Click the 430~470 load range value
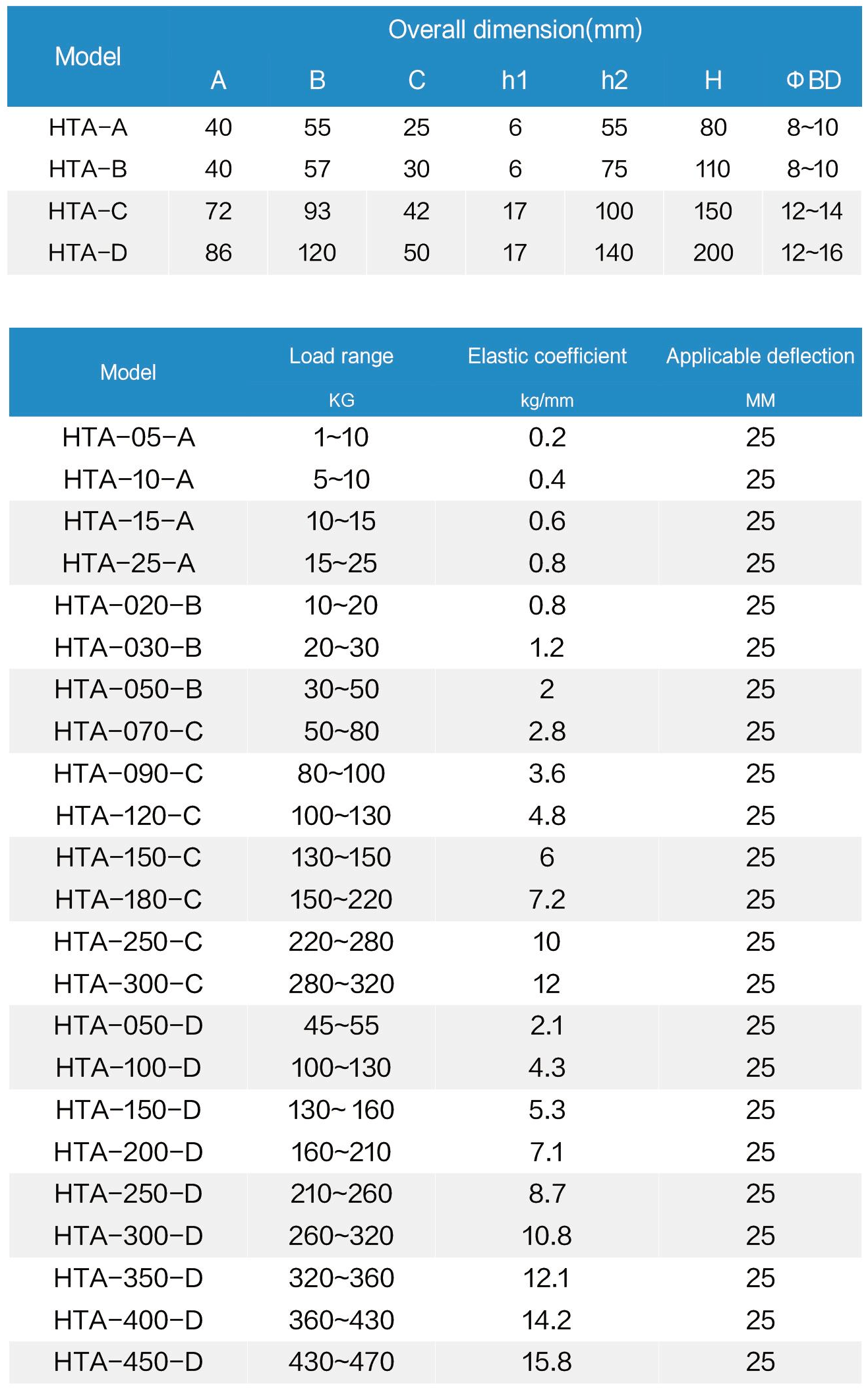This screenshot has width=868, height=1398. click(x=341, y=1362)
